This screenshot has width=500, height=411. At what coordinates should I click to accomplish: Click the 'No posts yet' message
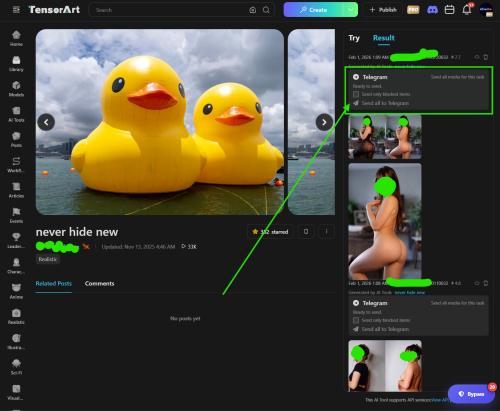[x=185, y=319]
